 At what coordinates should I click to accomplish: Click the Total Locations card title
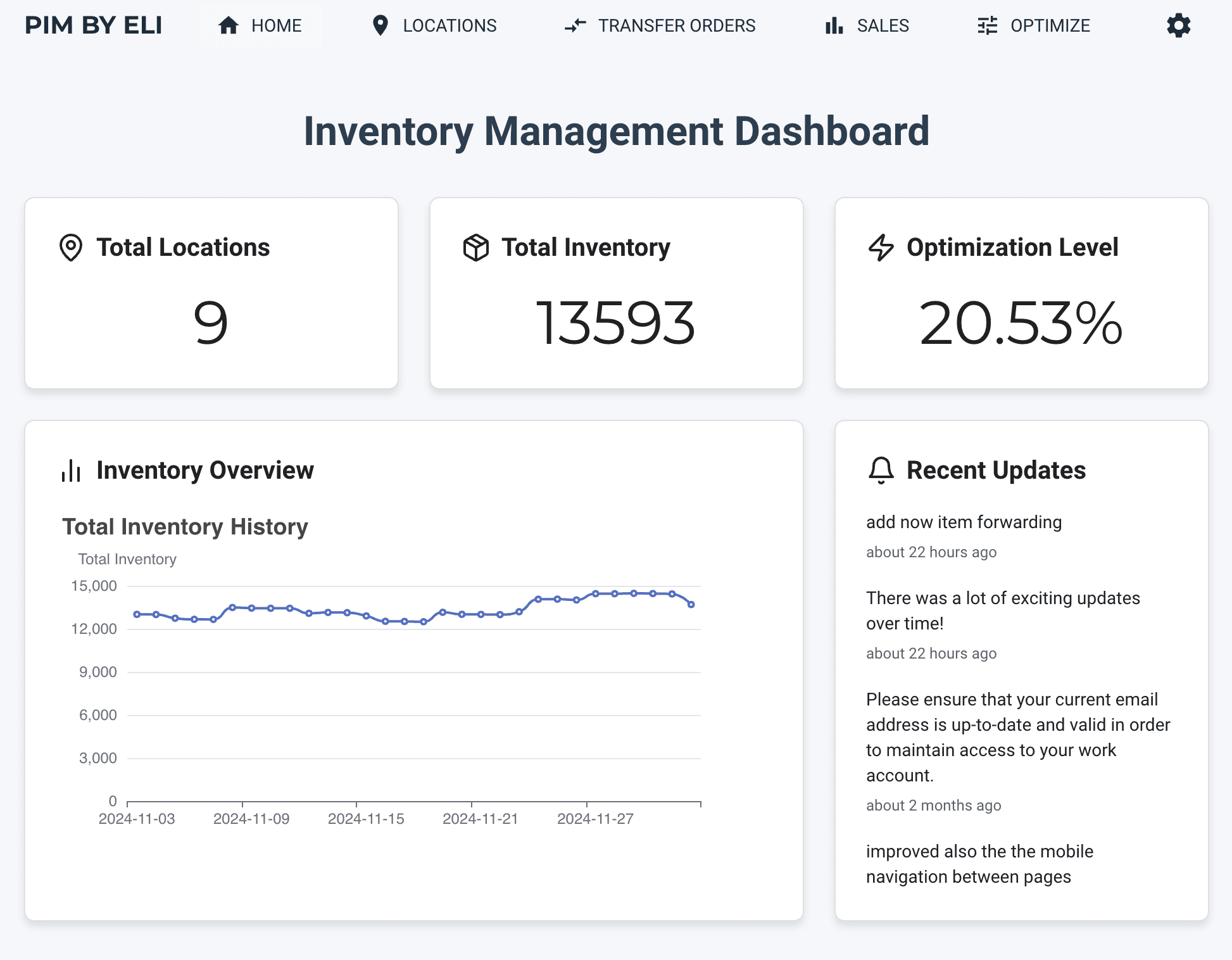point(183,248)
